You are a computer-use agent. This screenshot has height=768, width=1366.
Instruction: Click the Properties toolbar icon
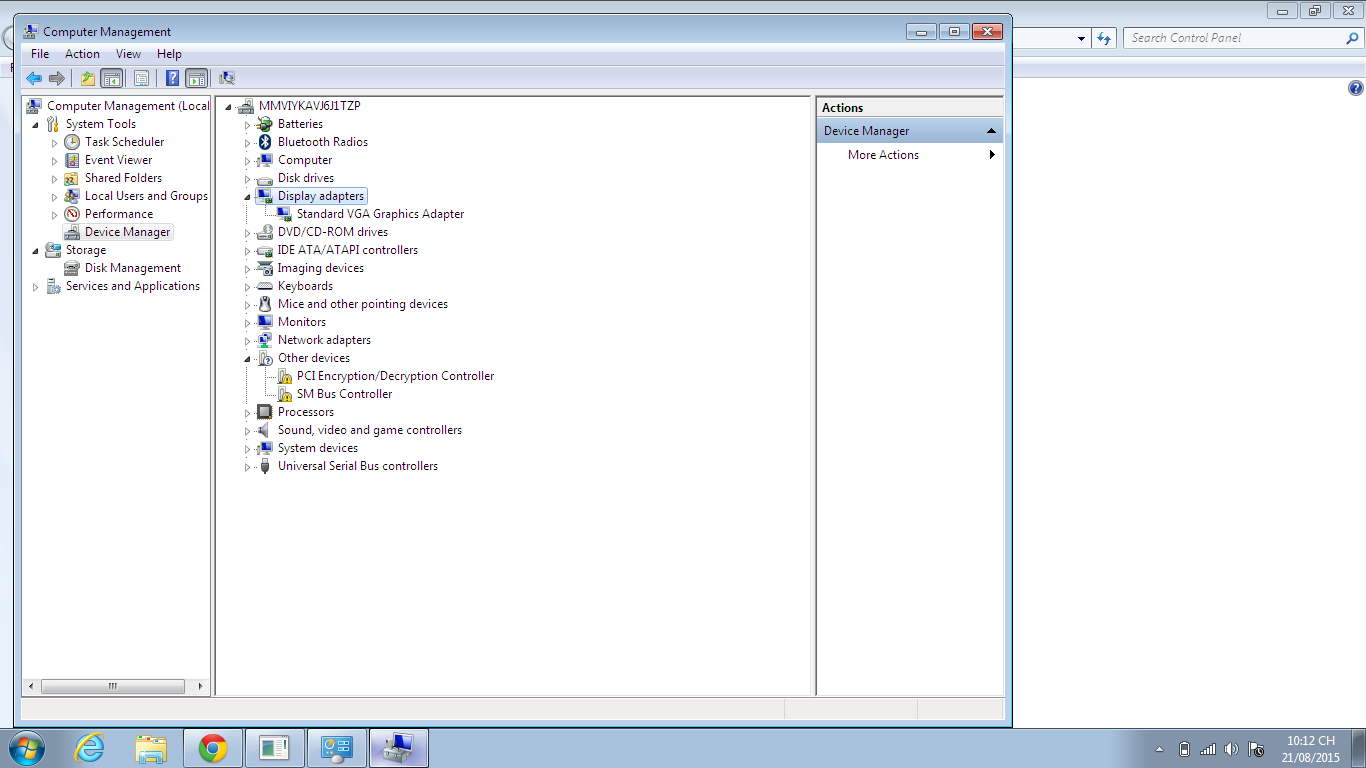tap(141, 78)
